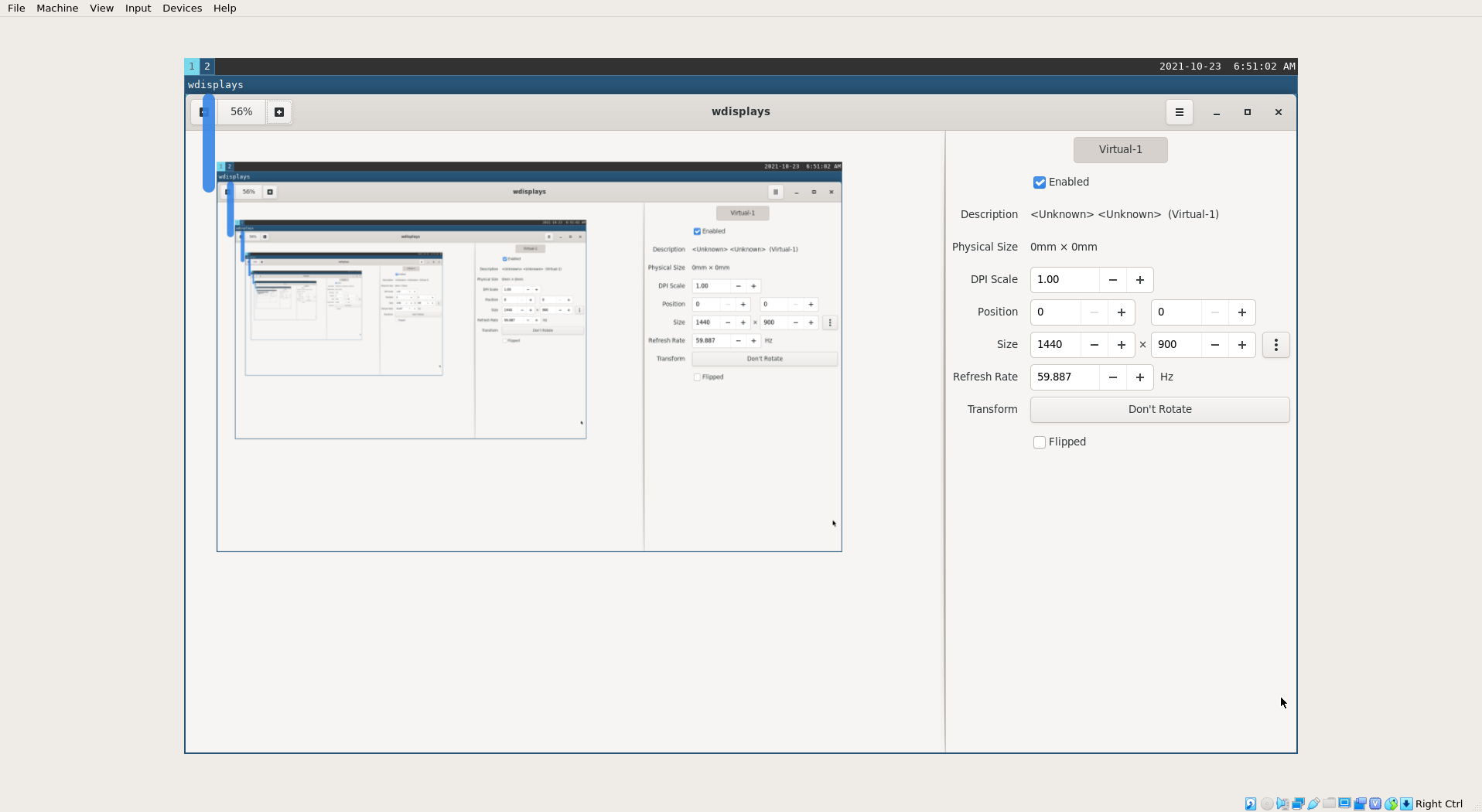Open the File menu
This screenshot has width=1482, height=812.
[x=16, y=9]
